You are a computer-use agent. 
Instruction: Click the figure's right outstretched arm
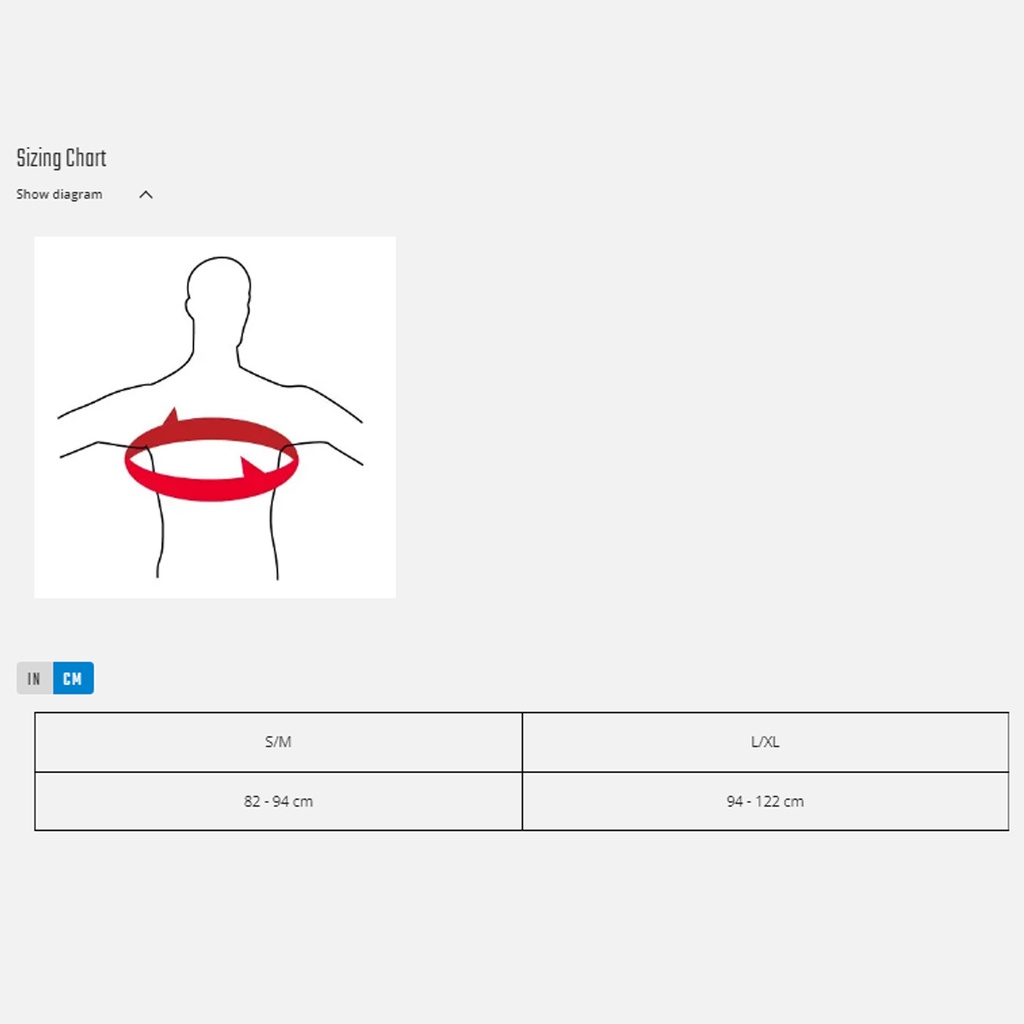(x=330, y=425)
